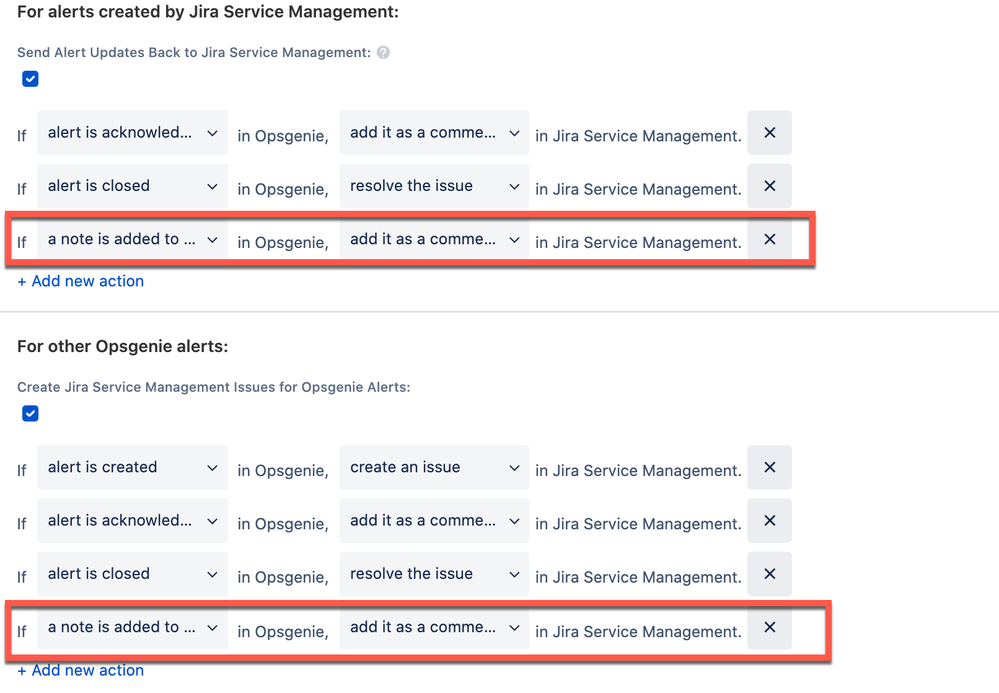
Task: Delete the 'alert is created' rule row
Action: coord(769,468)
